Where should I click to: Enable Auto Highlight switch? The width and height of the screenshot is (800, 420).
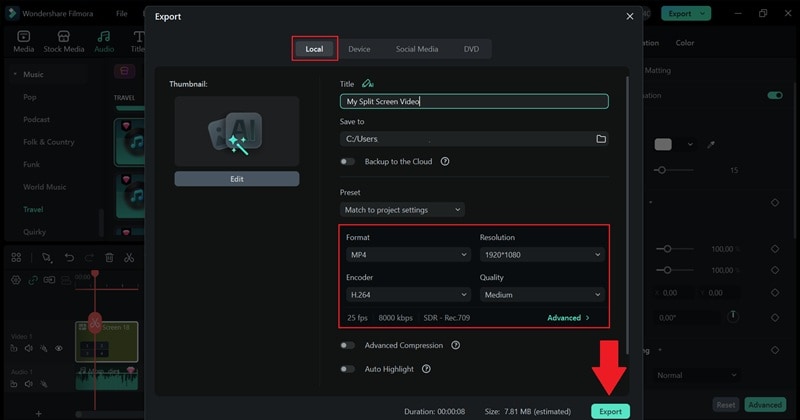click(x=347, y=369)
